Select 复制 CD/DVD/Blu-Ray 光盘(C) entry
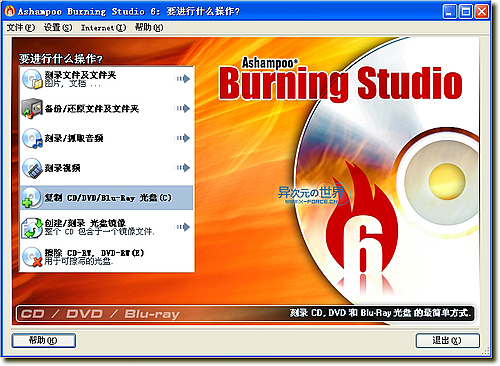Image resolution: width=500 pixels, height=366 pixels. [107, 198]
